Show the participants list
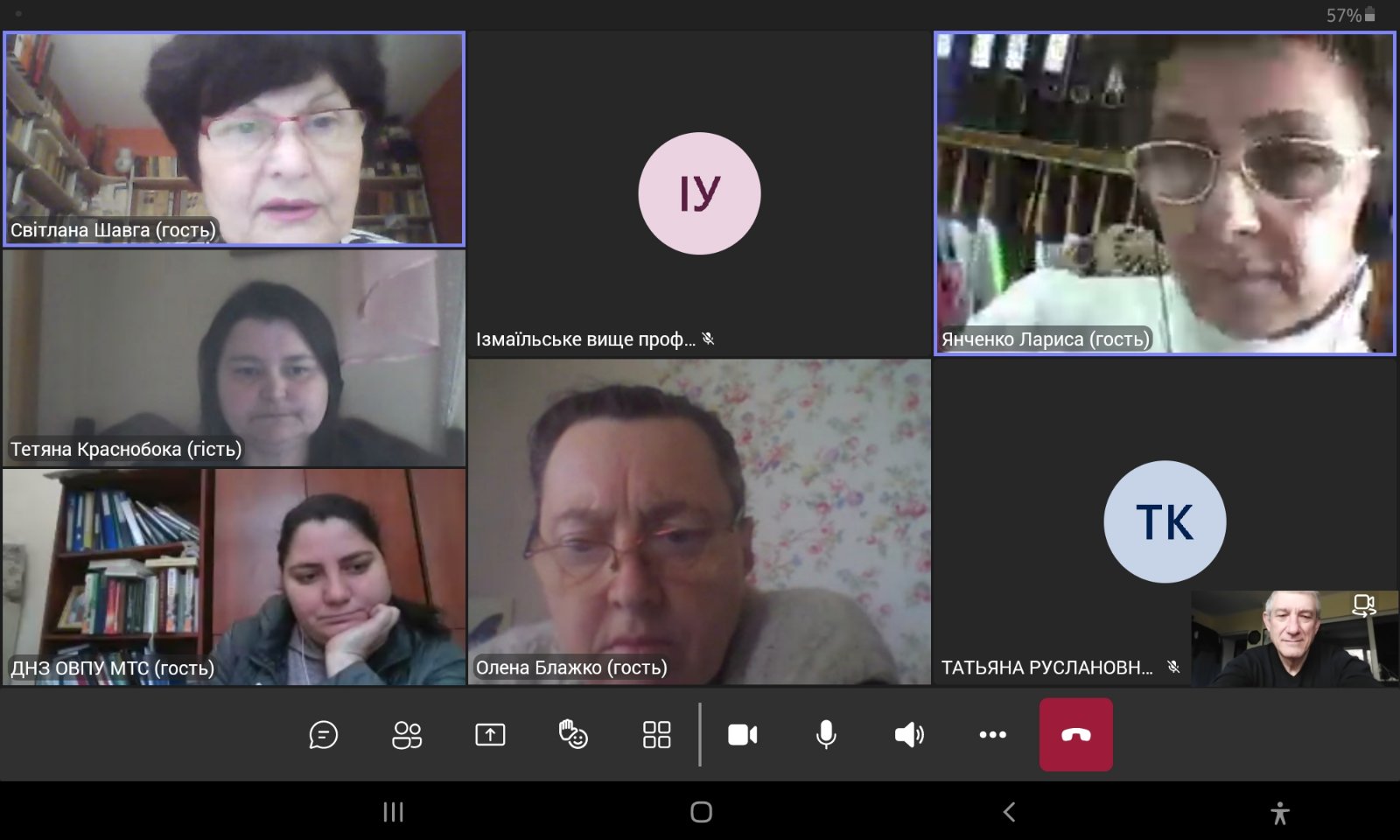 pyautogui.click(x=407, y=735)
